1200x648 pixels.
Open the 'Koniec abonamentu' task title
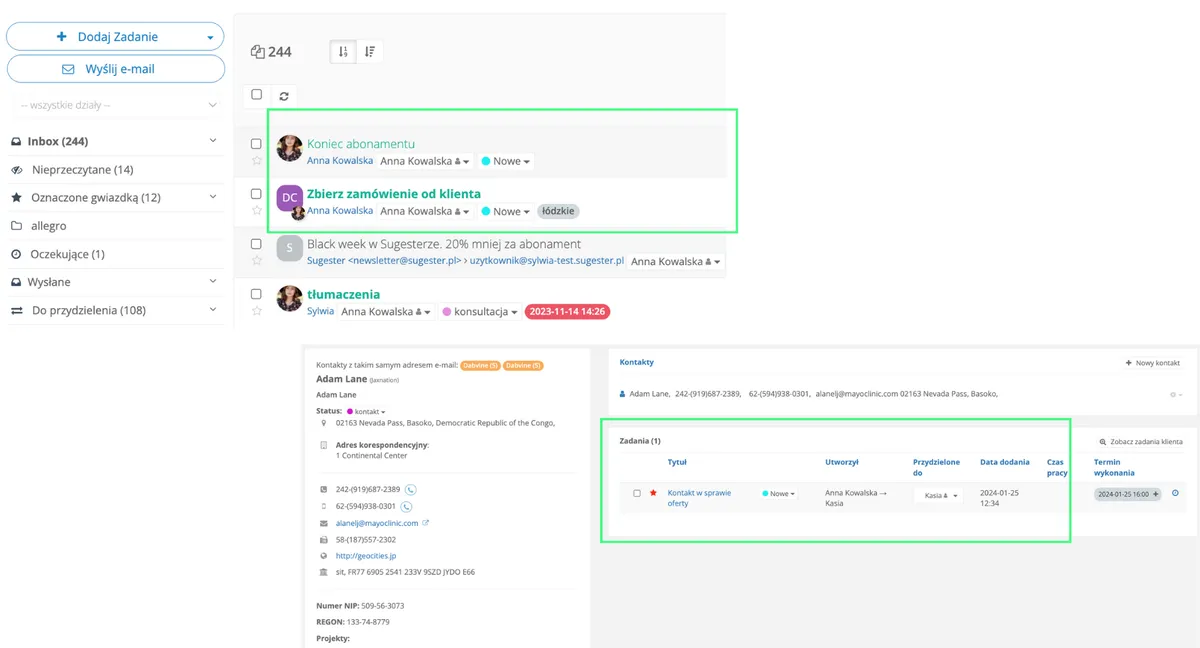(x=361, y=144)
